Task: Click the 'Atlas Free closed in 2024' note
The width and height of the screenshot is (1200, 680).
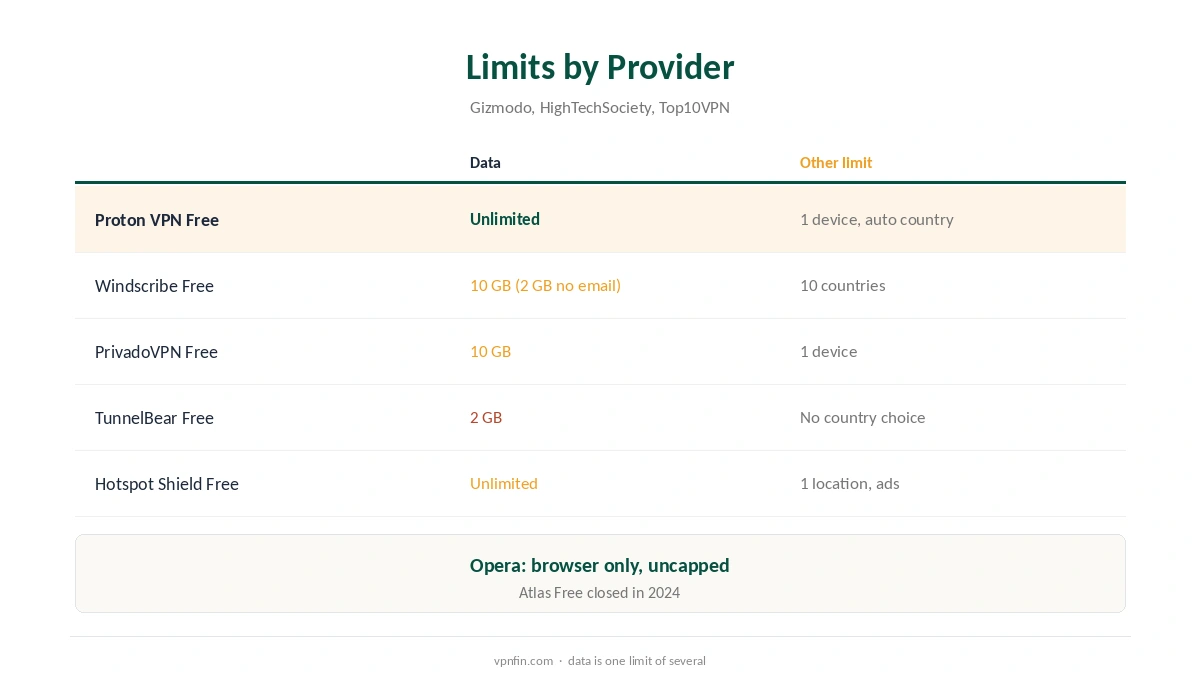Action: tap(600, 593)
